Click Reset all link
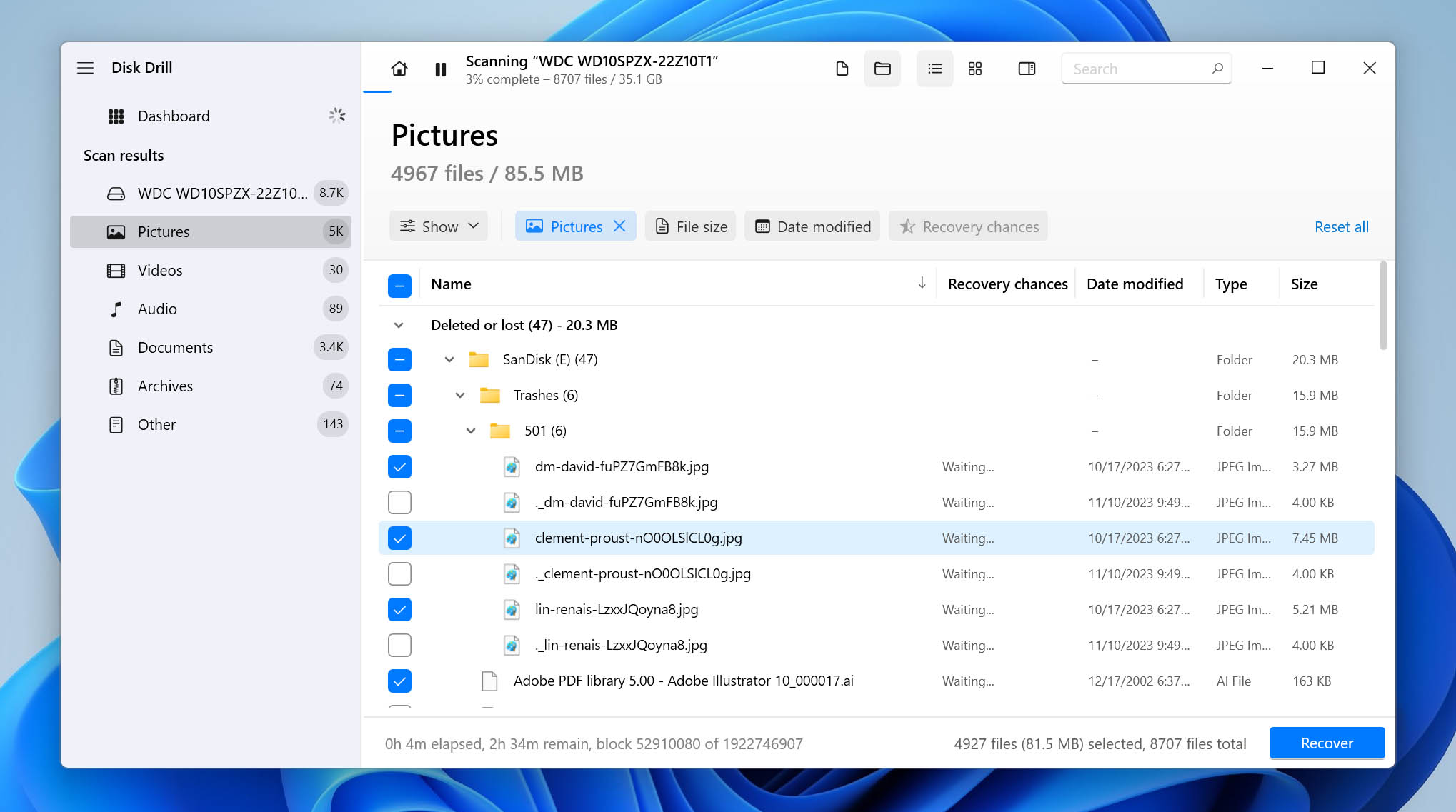 [1341, 226]
